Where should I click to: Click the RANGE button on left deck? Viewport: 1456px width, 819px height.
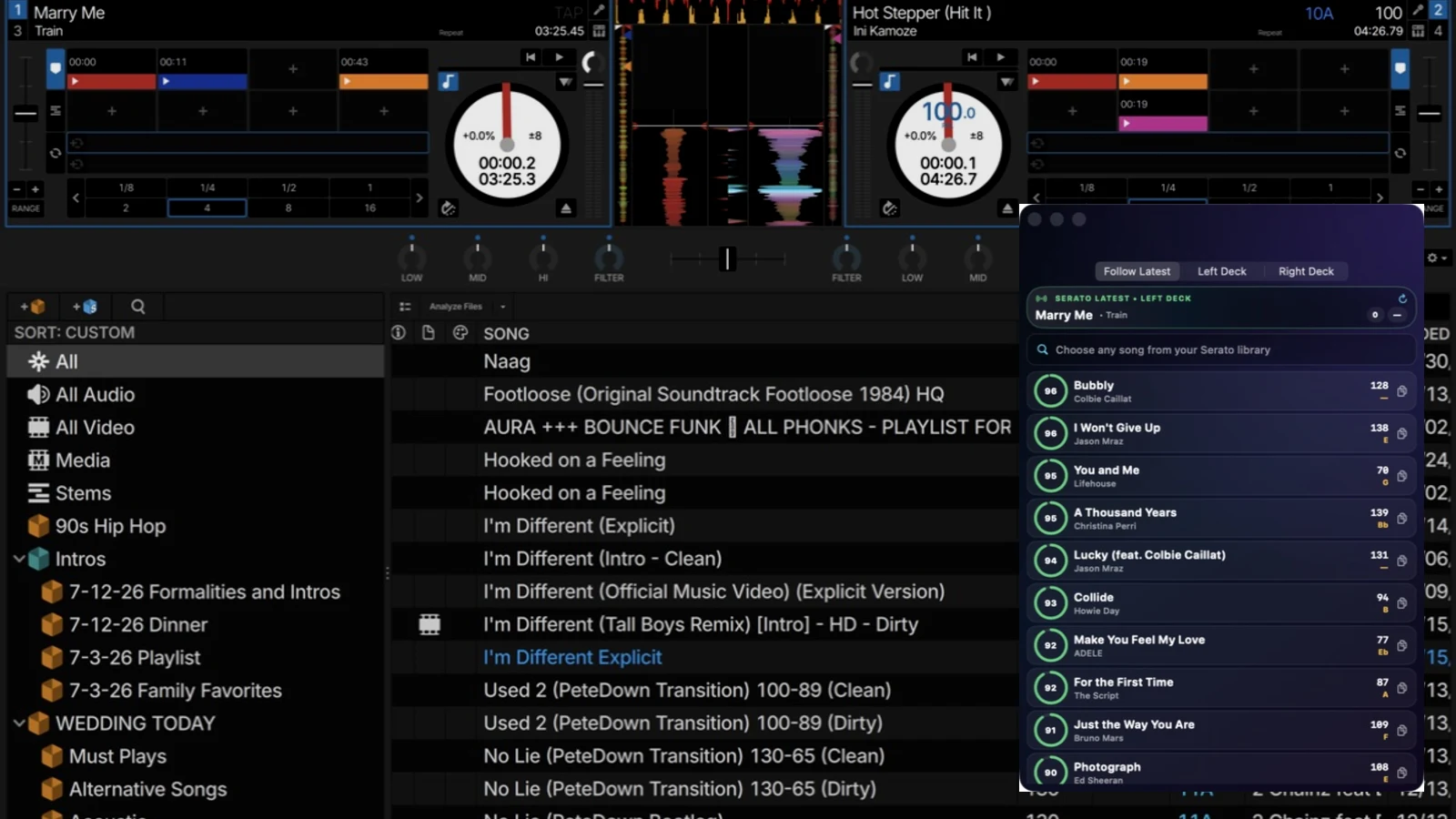25,208
